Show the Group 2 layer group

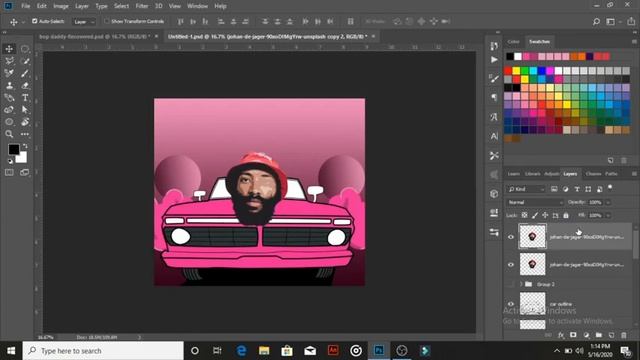(511, 284)
